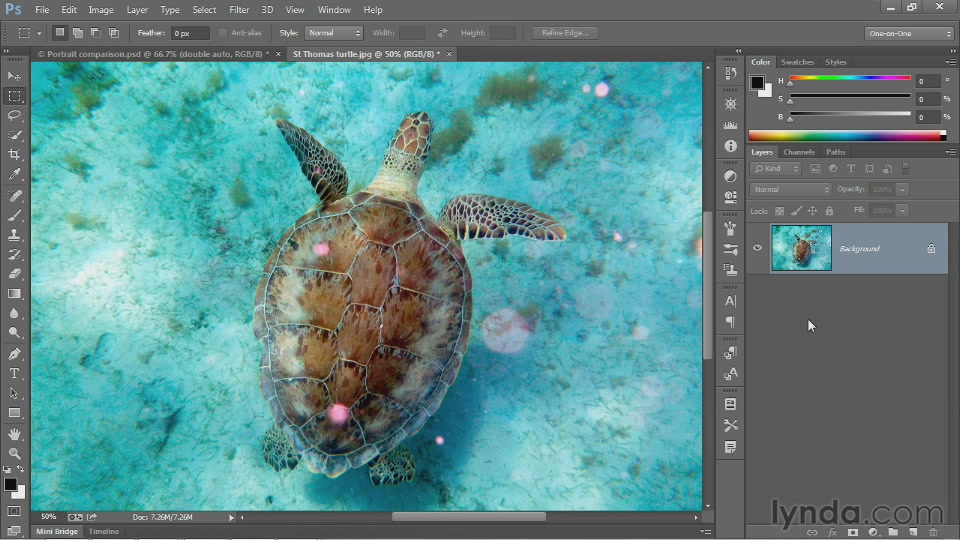This screenshot has height=540, width=960.
Task: Toggle Lock position icon
Action: tap(812, 211)
